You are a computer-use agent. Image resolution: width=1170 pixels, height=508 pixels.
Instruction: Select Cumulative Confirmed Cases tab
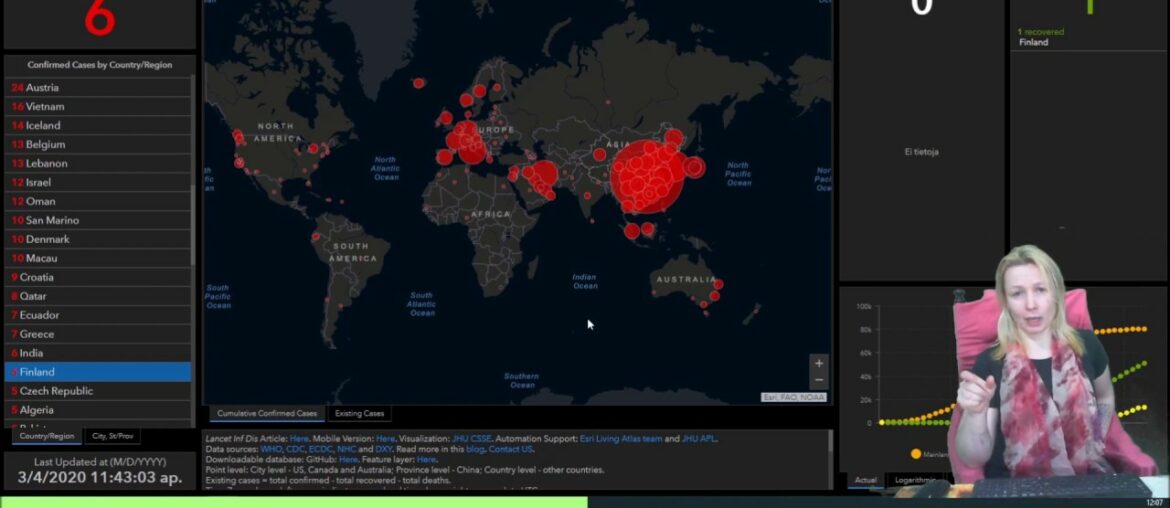click(x=267, y=413)
